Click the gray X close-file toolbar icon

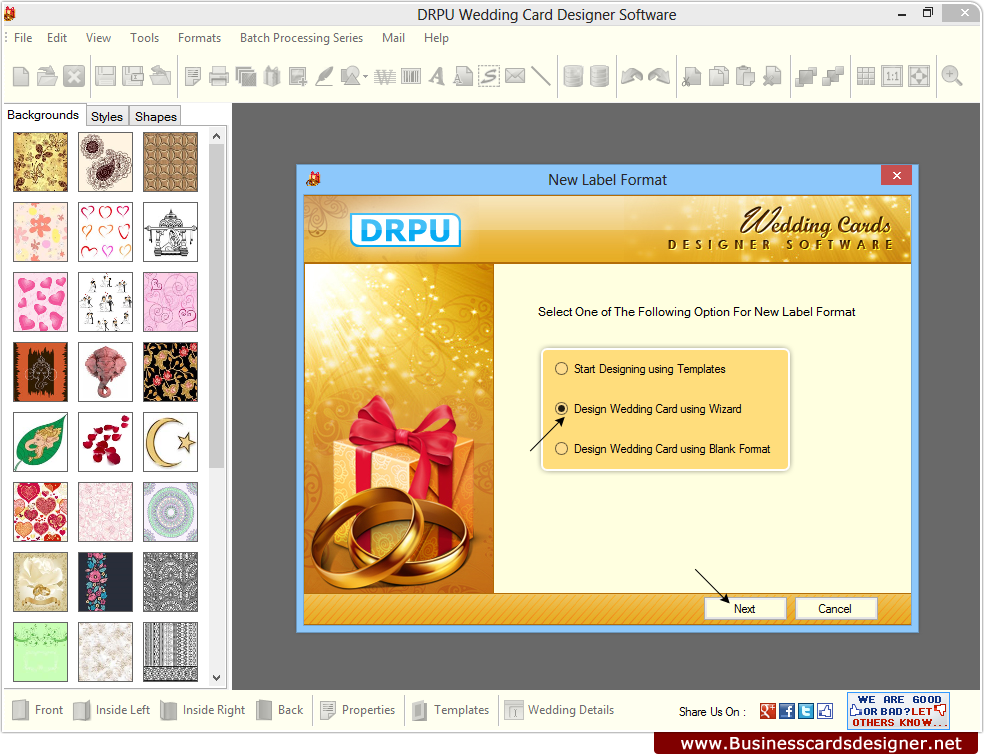point(74,77)
